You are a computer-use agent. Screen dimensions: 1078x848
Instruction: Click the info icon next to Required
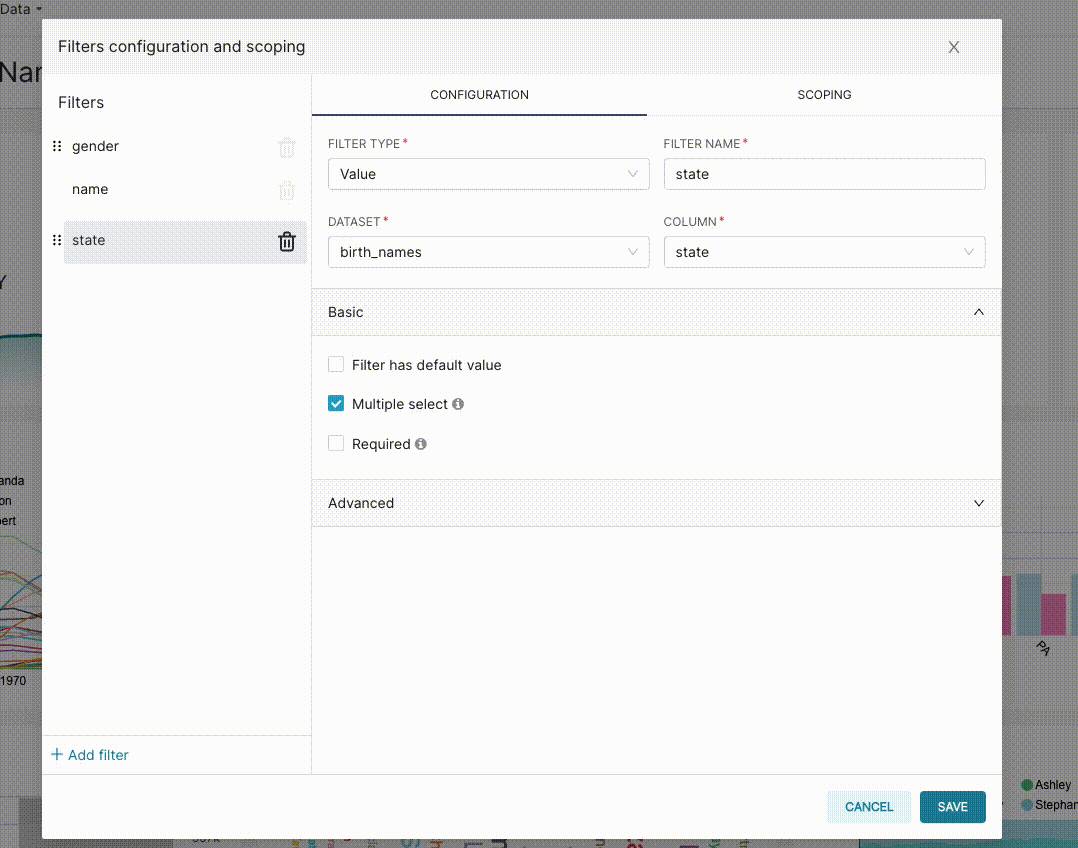(421, 444)
